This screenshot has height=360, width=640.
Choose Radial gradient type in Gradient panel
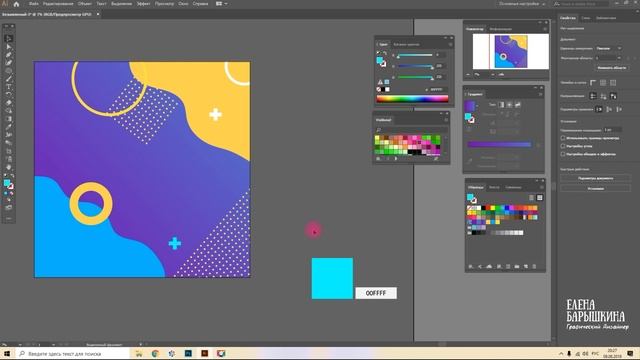(509, 105)
